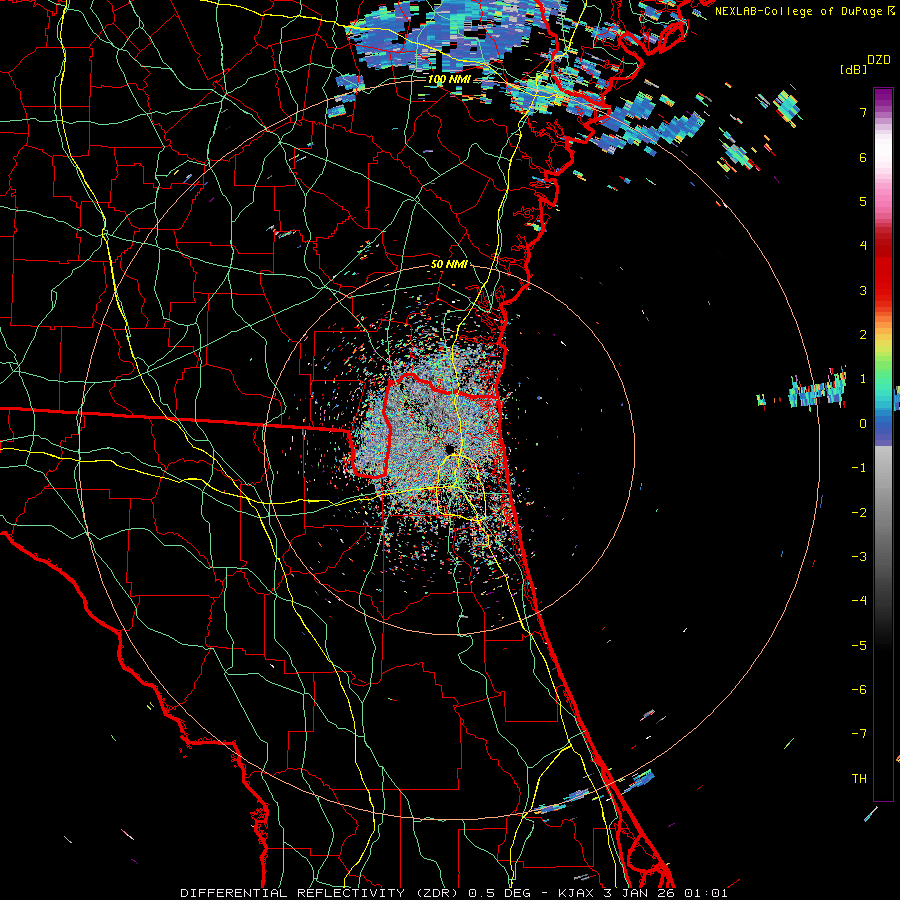Click the color scale label -5

(859, 645)
